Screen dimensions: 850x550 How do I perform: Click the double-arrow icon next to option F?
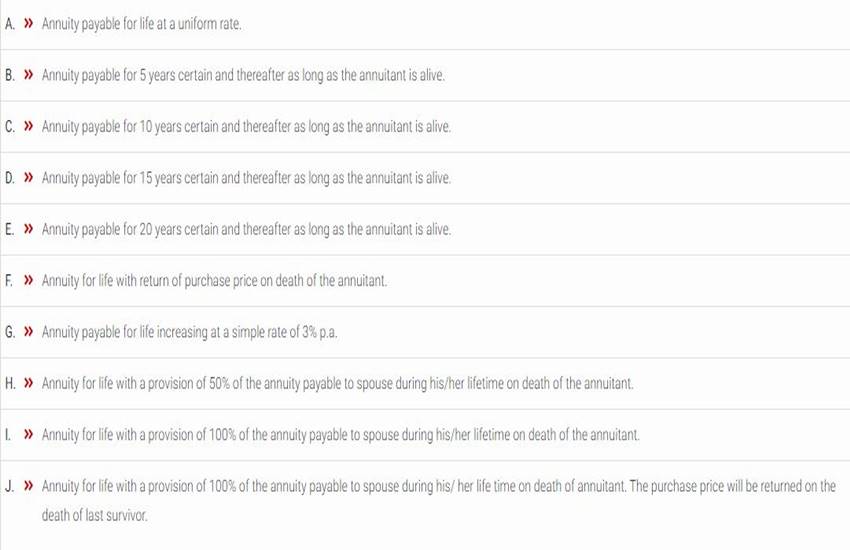tap(28, 281)
